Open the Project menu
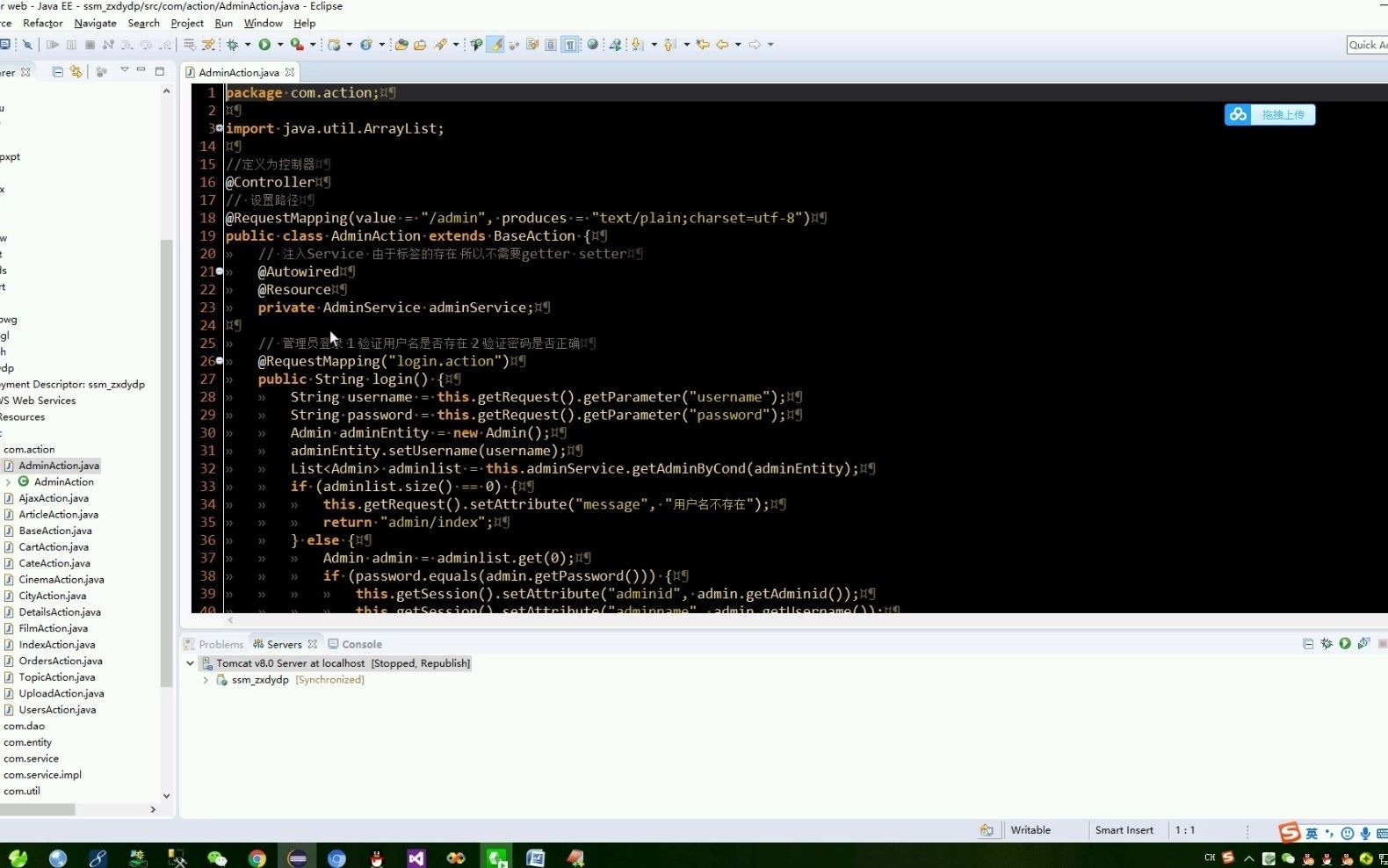 (x=187, y=23)
